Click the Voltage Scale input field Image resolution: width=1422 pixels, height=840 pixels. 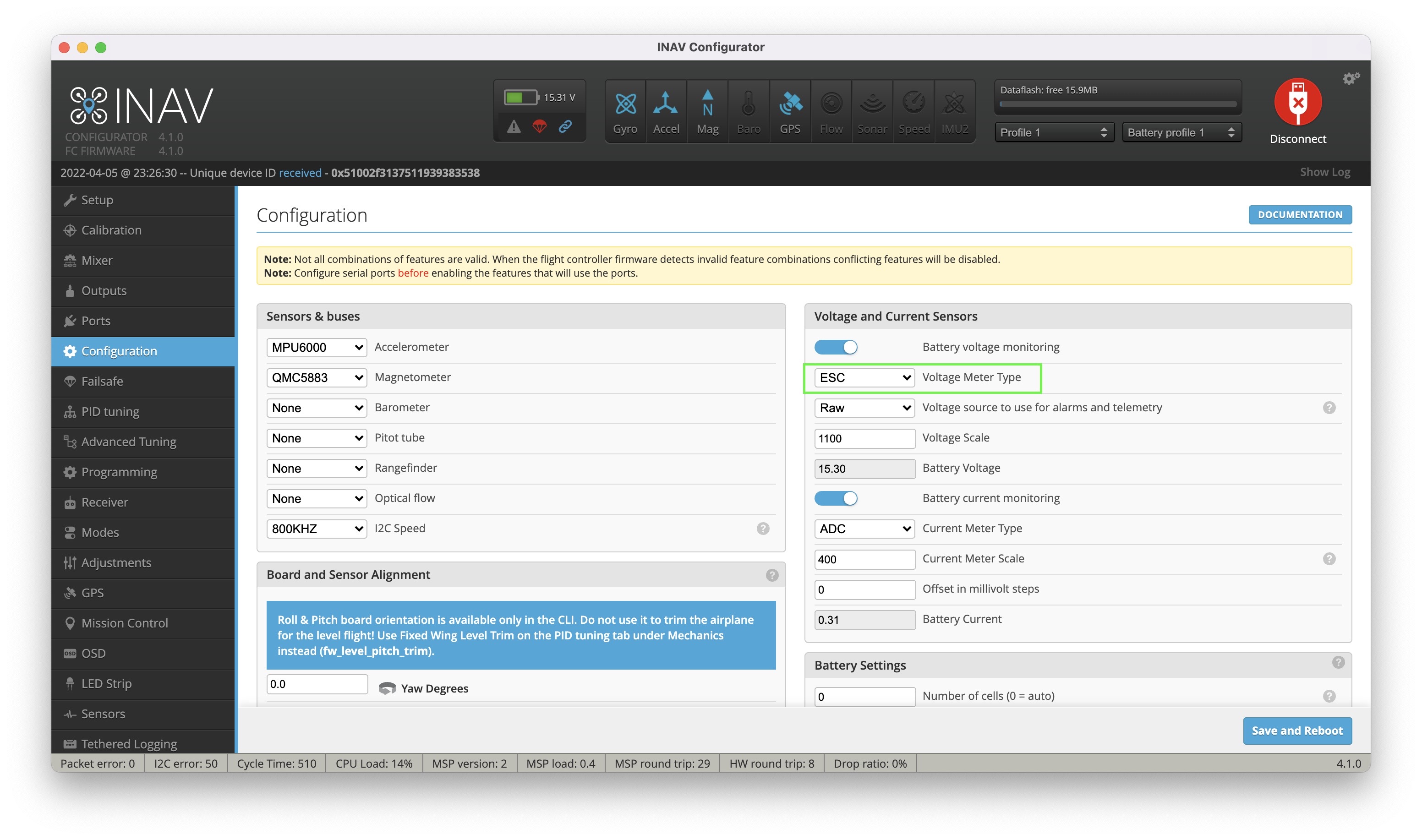click(x=864, y=438)
